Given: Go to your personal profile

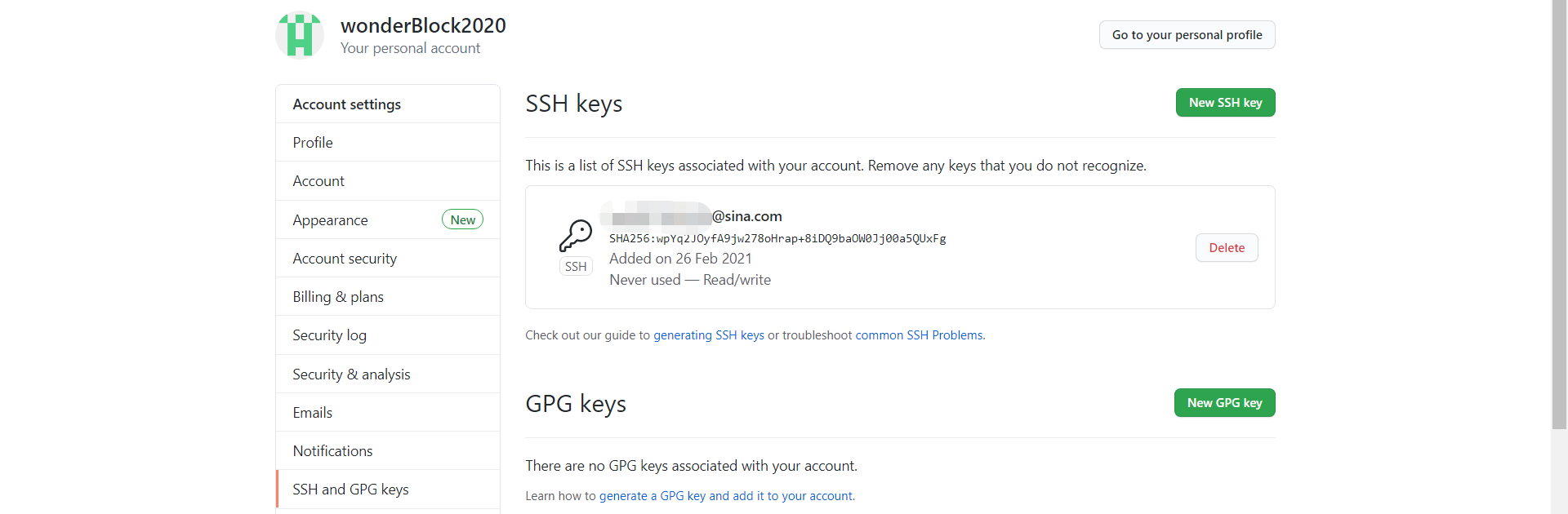Looking at the screenshot, I should click(x=1186, y=35).
